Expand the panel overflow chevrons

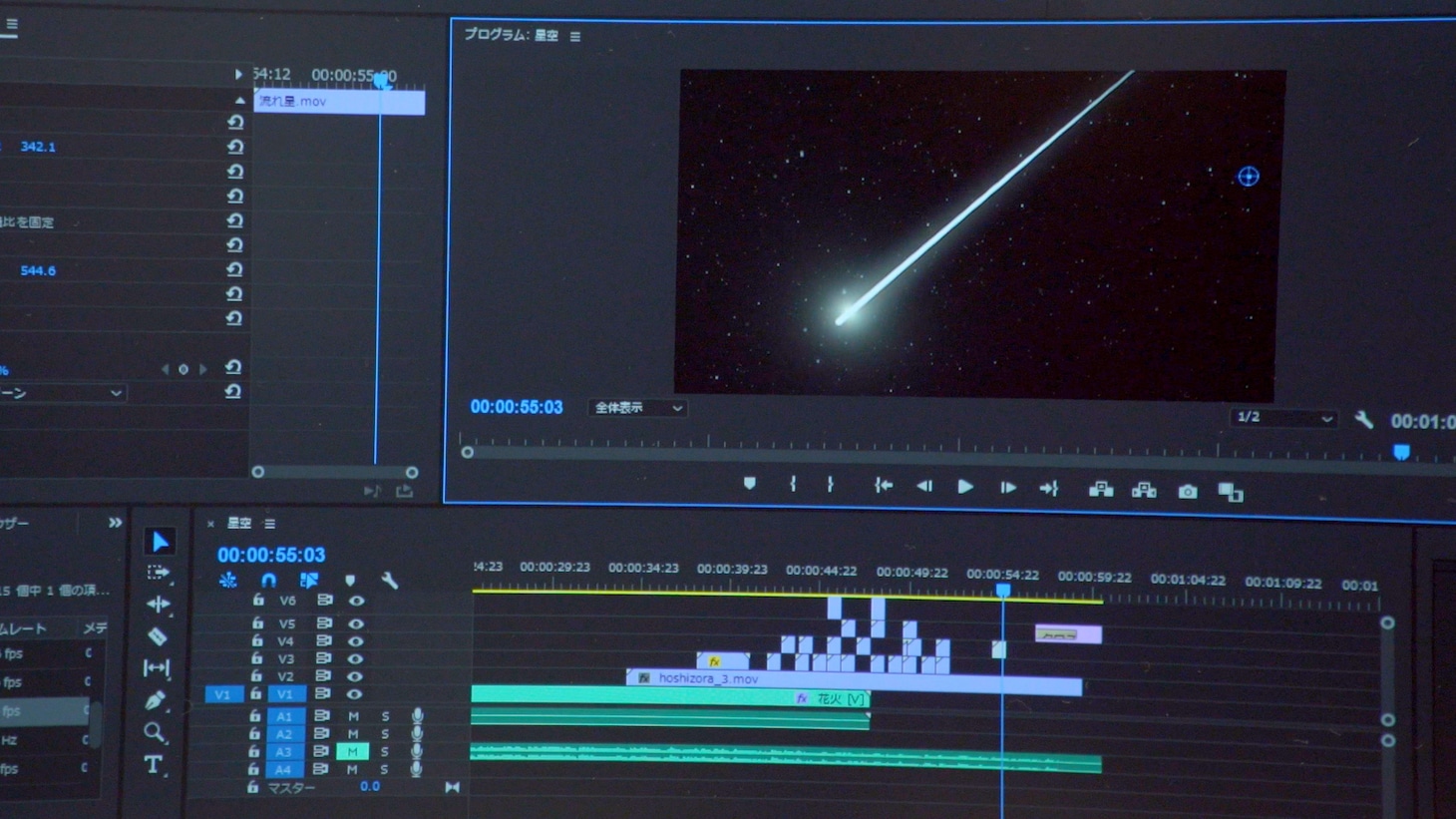pyautogui.click(x=115, y=523)
